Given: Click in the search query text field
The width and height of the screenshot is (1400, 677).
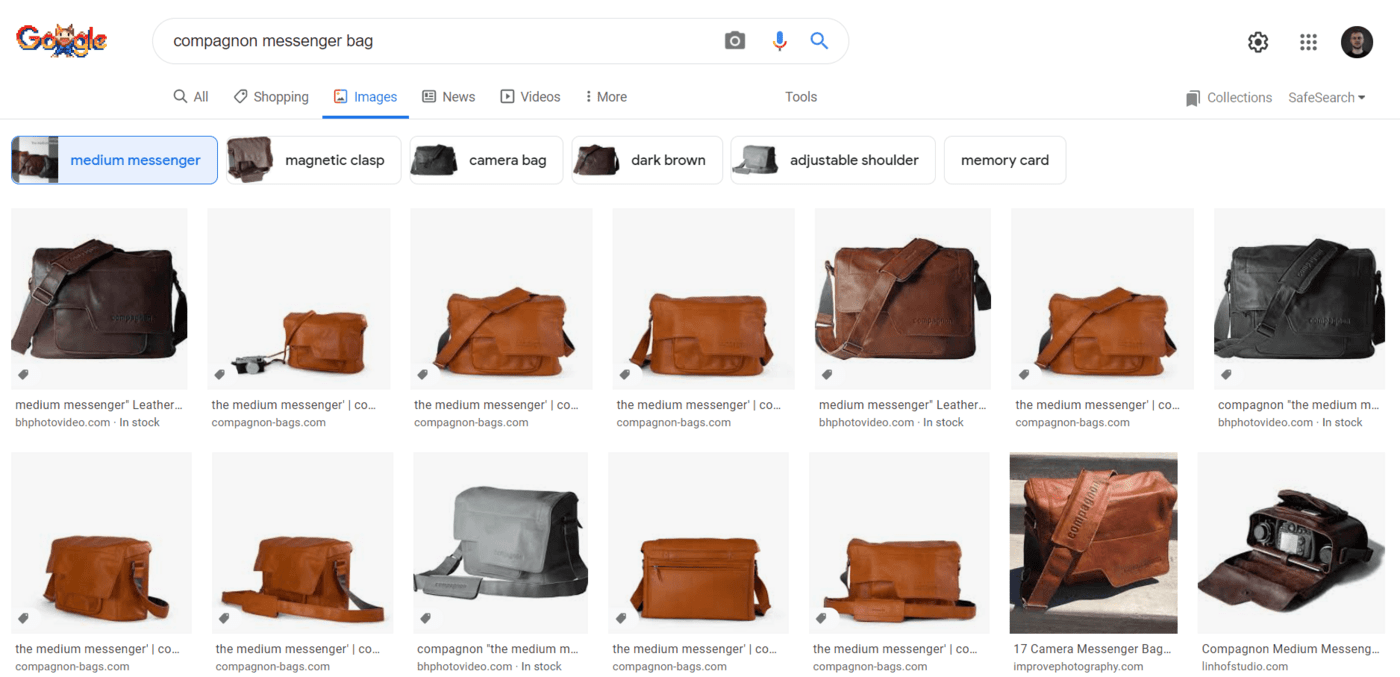Looking at the screenshot, I should point(440,41).
